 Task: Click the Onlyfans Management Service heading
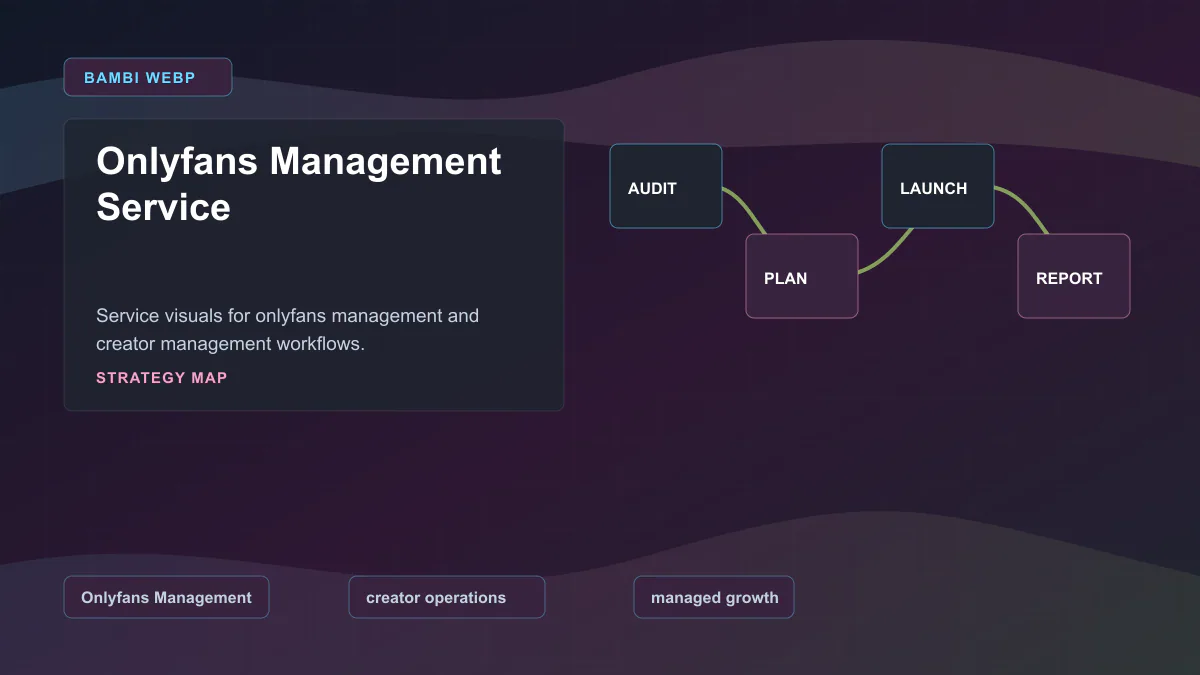pos(299,184)
